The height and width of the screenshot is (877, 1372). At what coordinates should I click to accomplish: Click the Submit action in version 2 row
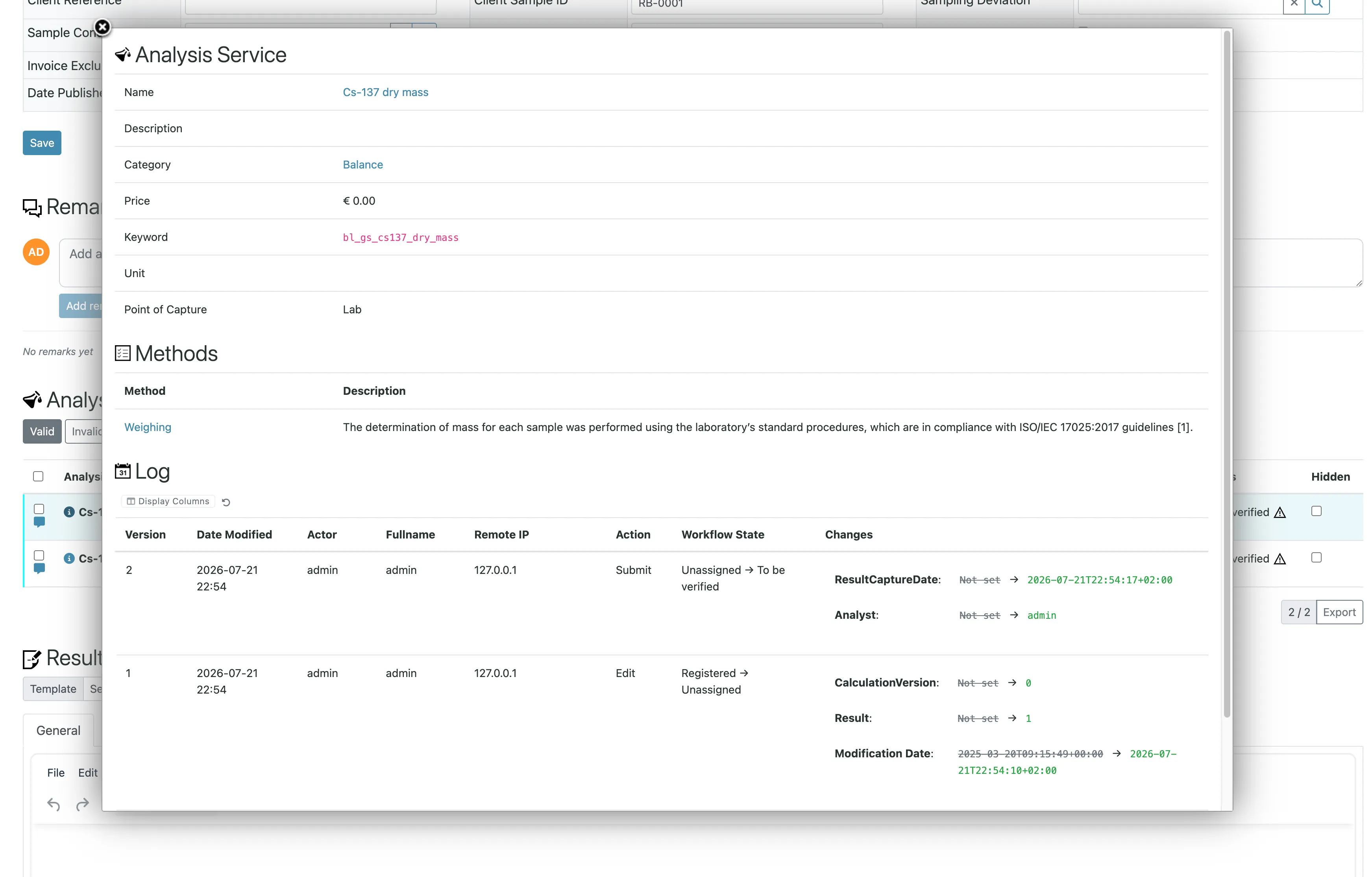pyautogui.click(x=633, y=570)
